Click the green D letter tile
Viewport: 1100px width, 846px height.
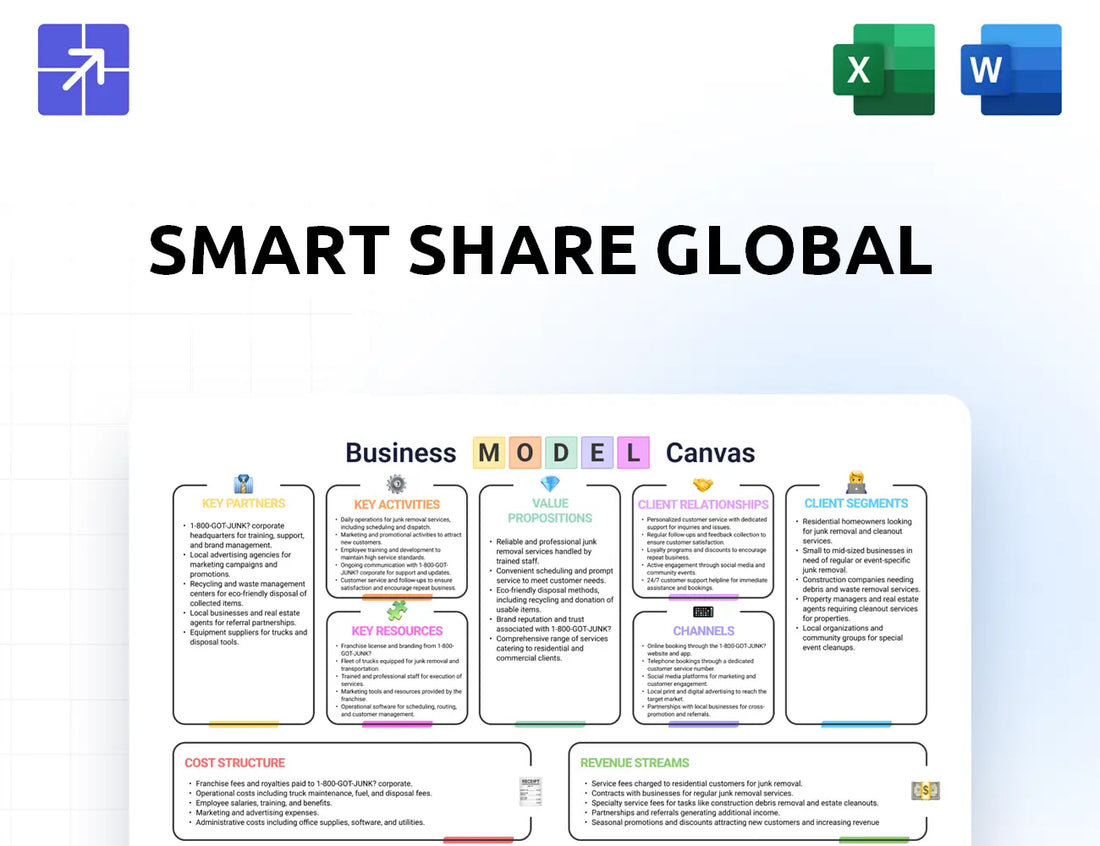(561, 452)
